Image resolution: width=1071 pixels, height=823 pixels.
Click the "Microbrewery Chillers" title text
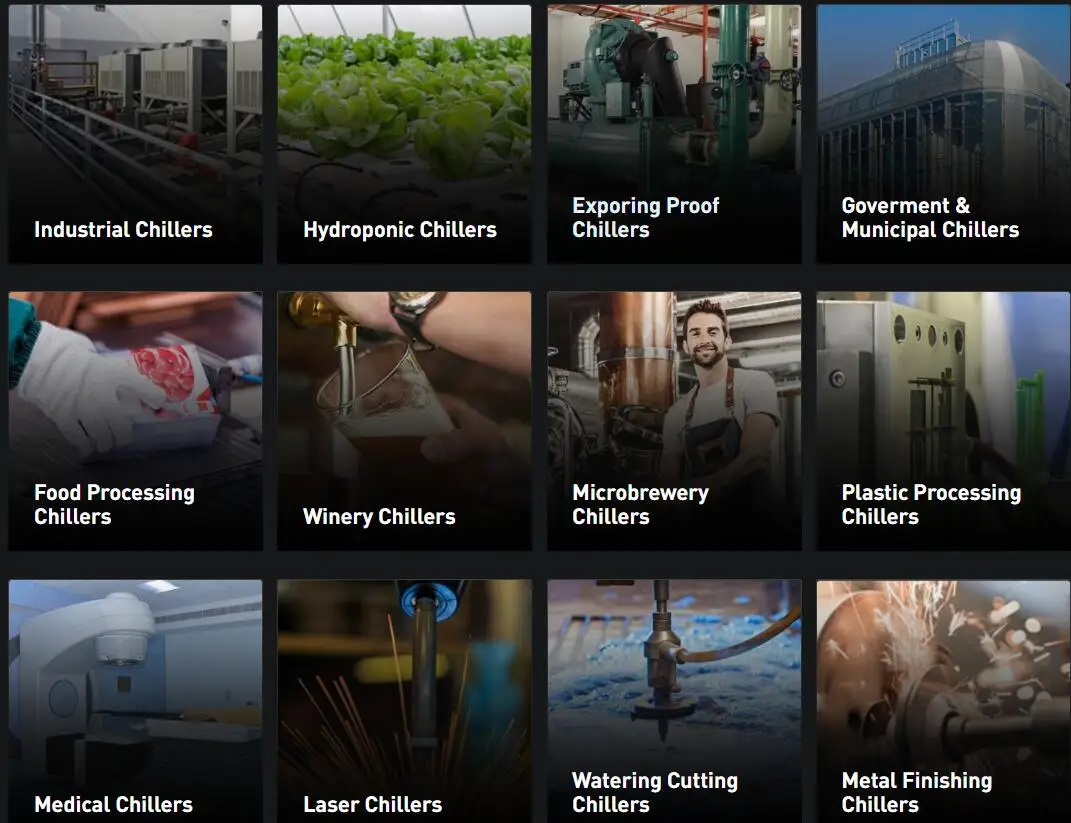coord(641,505)
